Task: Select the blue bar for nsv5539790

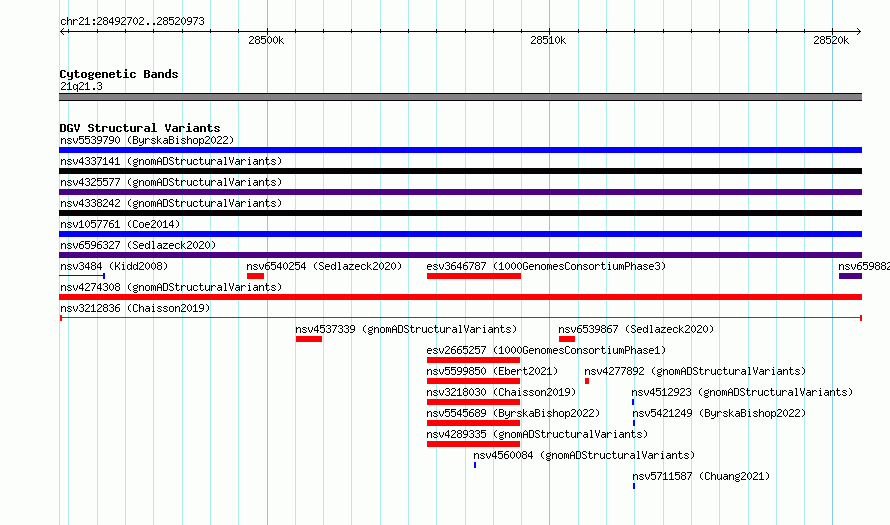Action: tap(460, 150)
